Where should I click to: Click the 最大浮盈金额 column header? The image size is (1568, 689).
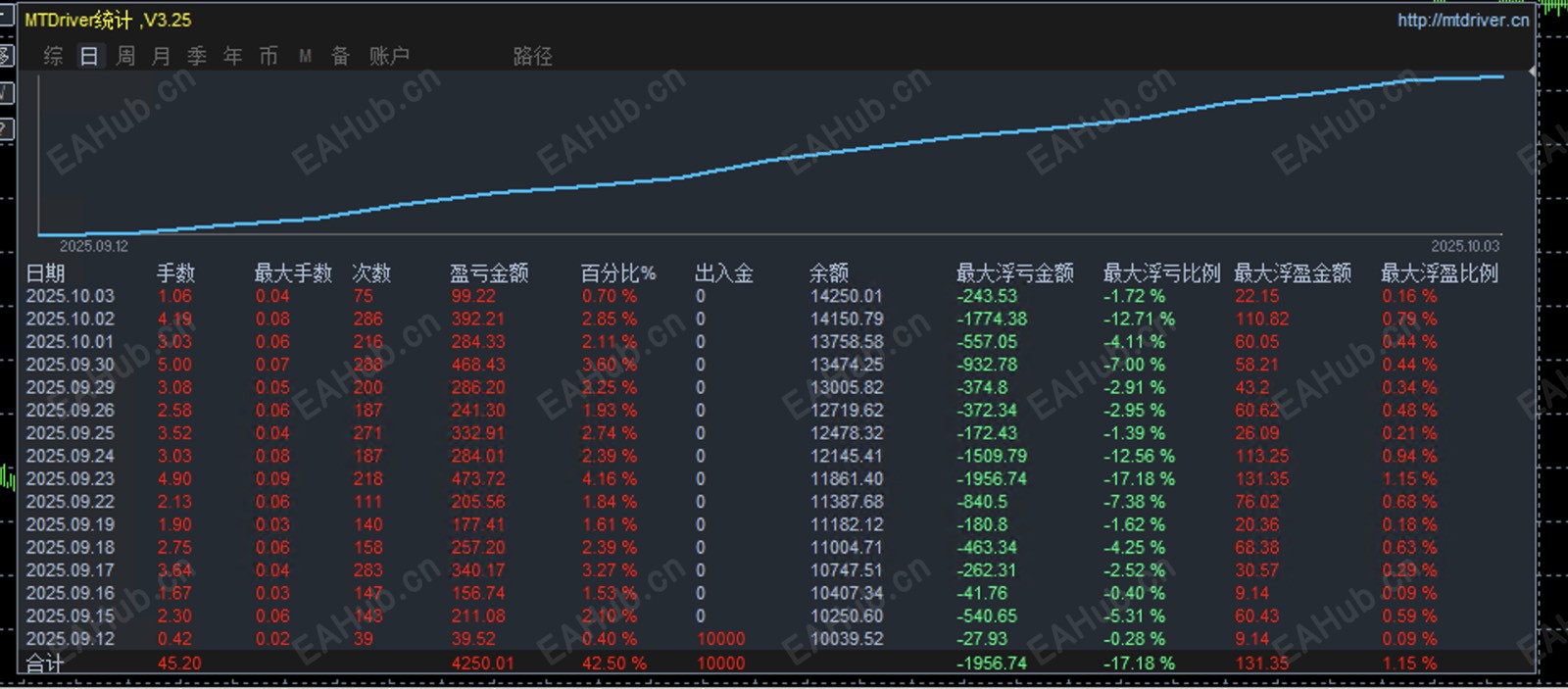click(1293, 273)
